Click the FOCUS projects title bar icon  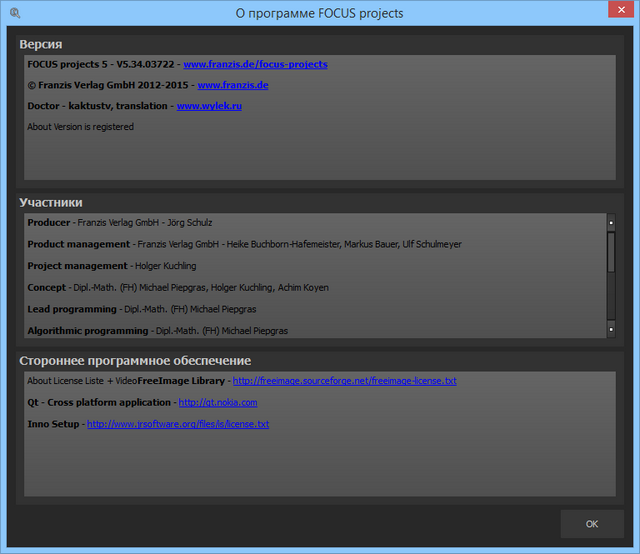point(15,13)
